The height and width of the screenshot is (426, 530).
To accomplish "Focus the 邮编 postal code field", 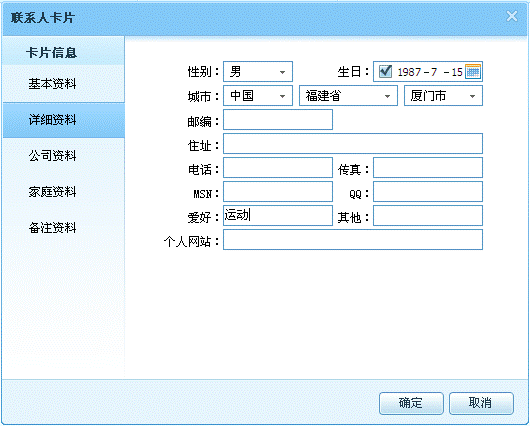I will (278, 119).
